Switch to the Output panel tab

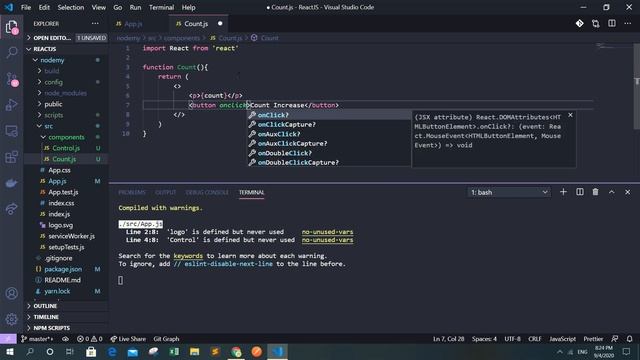pyautogui.click(x=165, y=192)
